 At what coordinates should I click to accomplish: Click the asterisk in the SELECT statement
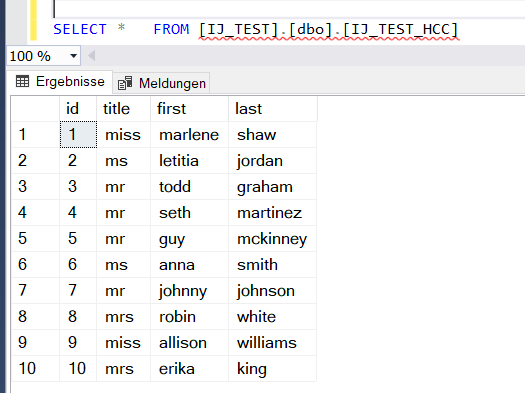121,27
